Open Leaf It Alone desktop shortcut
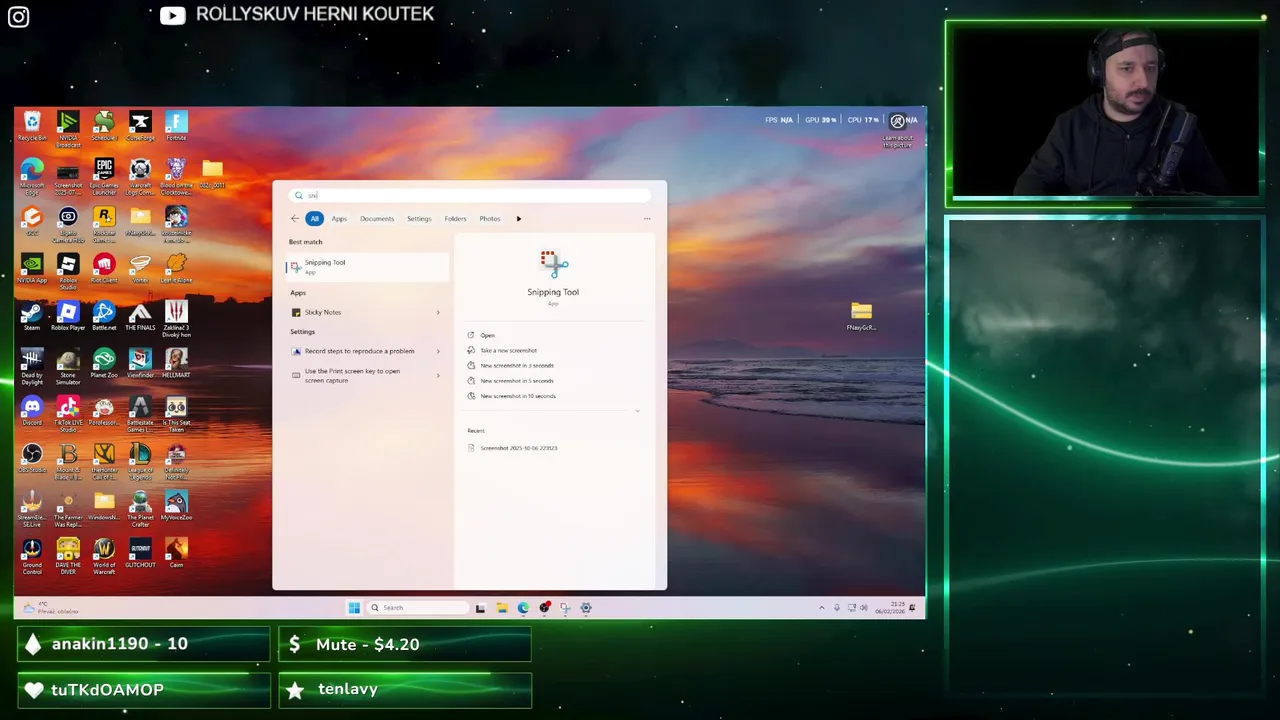1280x720 pixels. pyautogui.click(x=176, y=269)
